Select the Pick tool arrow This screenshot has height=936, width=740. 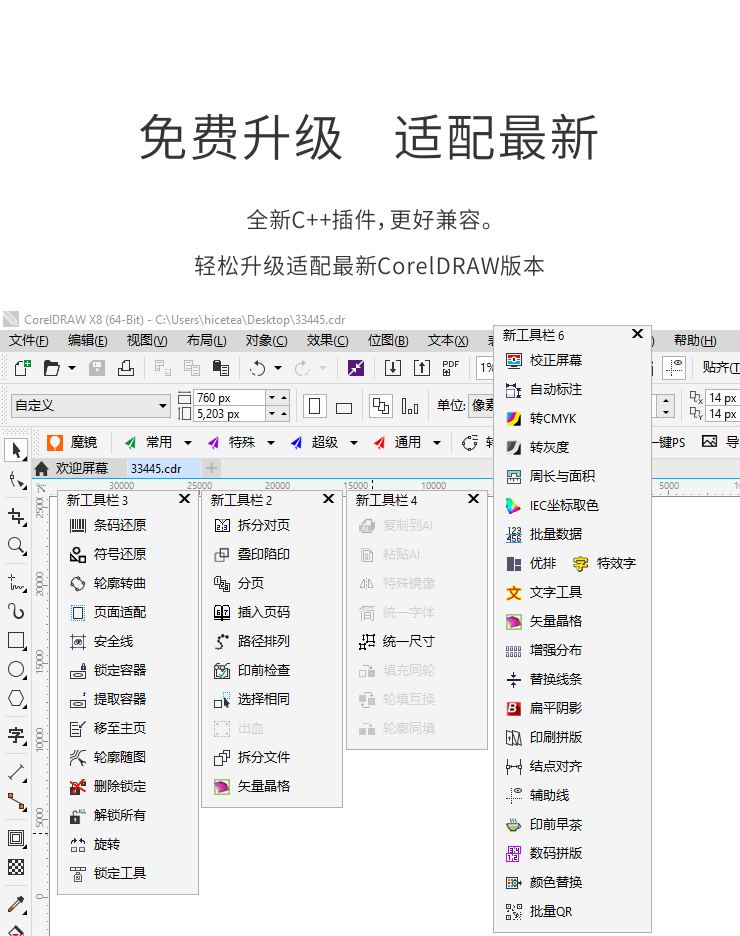17,450
